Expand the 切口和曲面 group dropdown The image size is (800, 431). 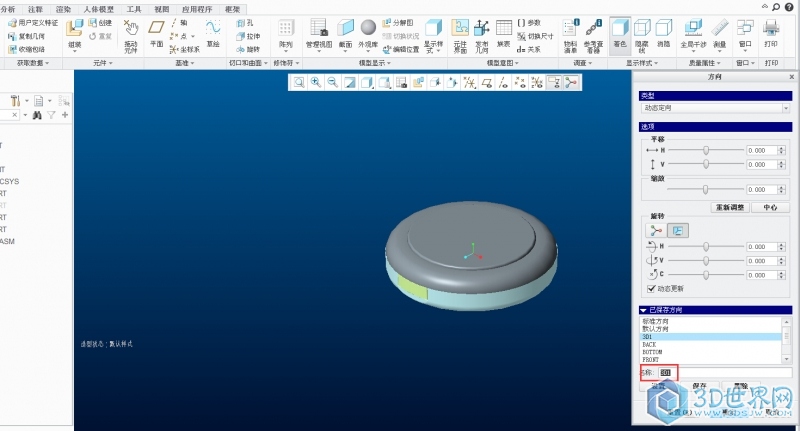[x=248, y=63]
